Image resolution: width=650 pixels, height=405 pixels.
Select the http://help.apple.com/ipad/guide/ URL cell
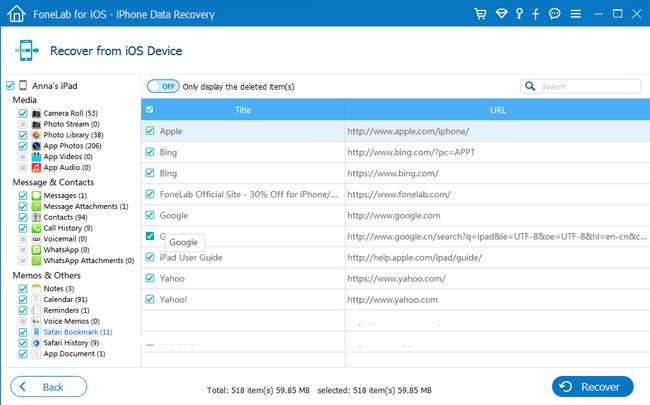point(497,257)
